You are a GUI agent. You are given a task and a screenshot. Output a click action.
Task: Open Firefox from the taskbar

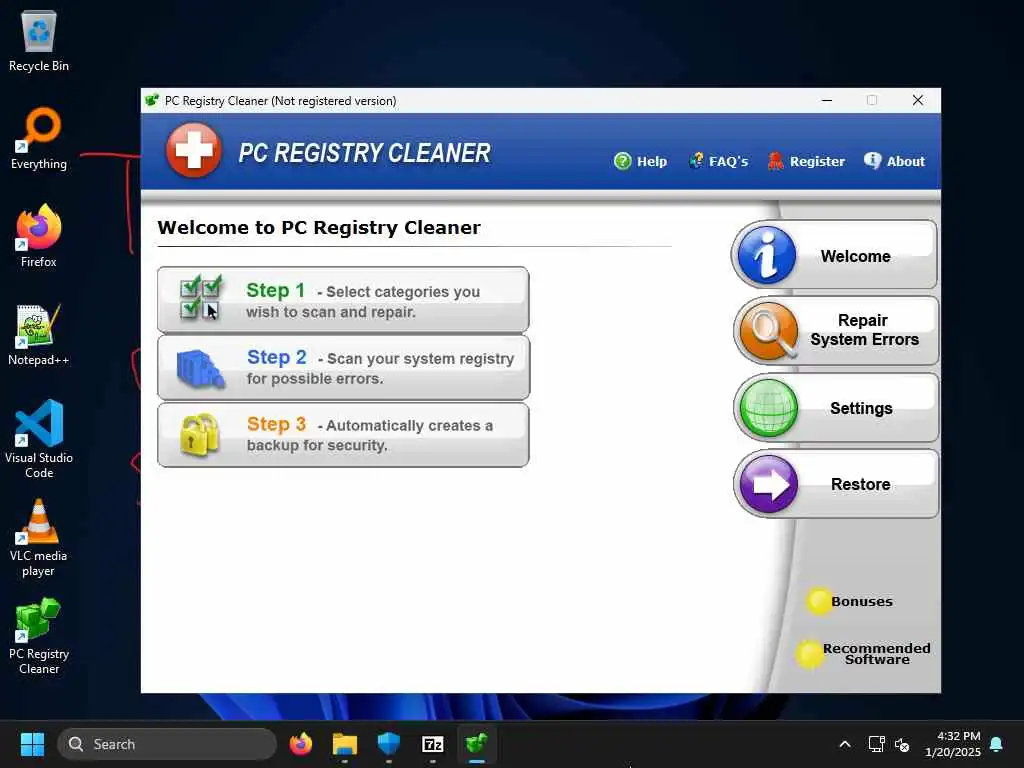300,744
